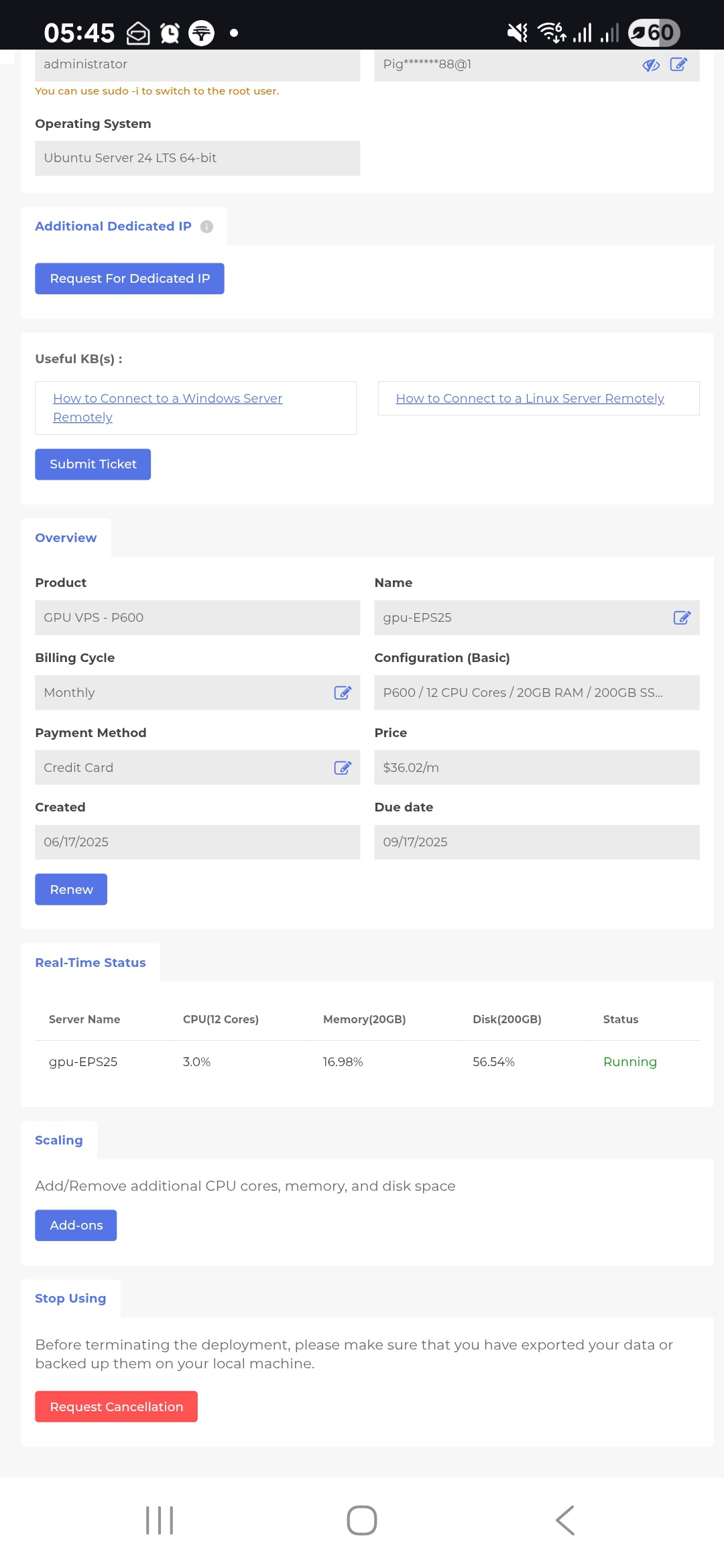Tap the 05:45 clock in status bar
This screenshot has width=724, height=1568.
click(79, 33)
